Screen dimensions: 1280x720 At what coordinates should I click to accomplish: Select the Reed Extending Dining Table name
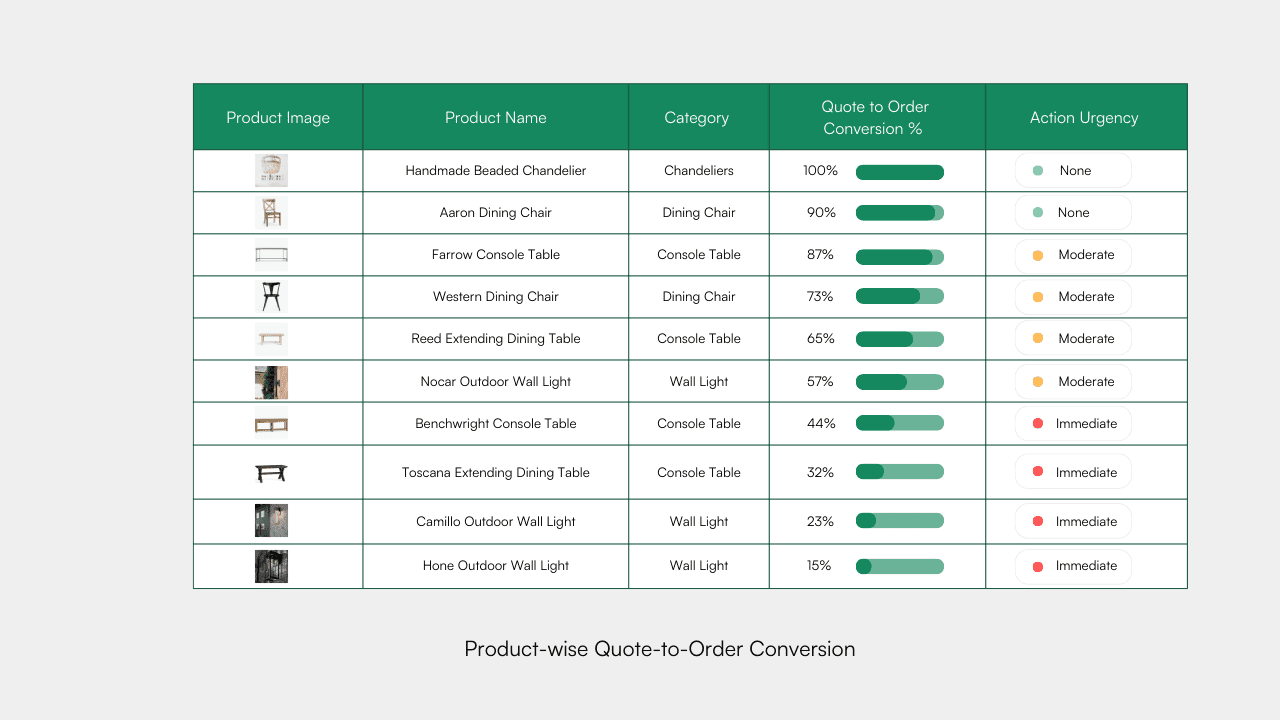pos(496,339)
